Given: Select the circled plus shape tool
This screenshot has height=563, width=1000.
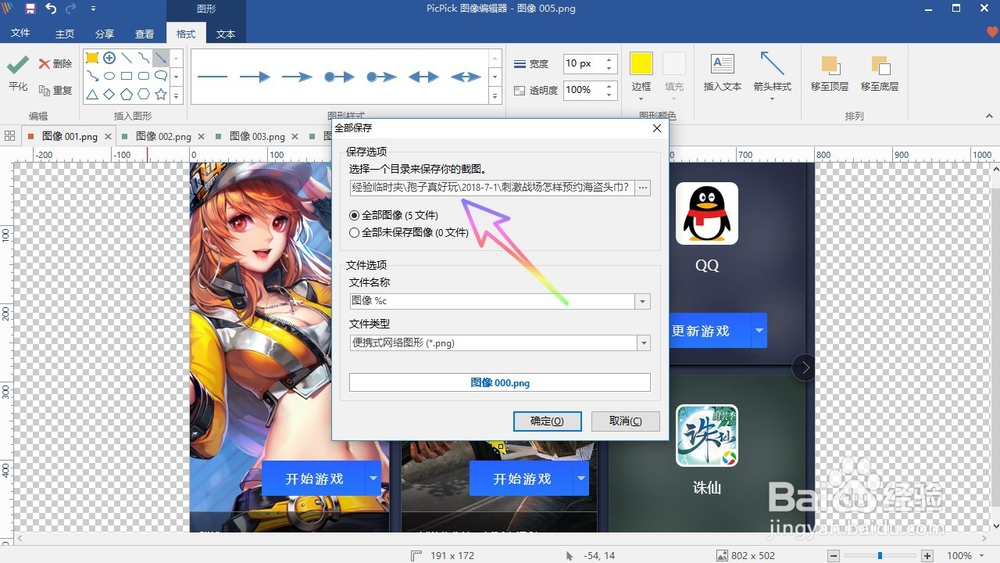Looking at the screenshot, I should (109, 58).
